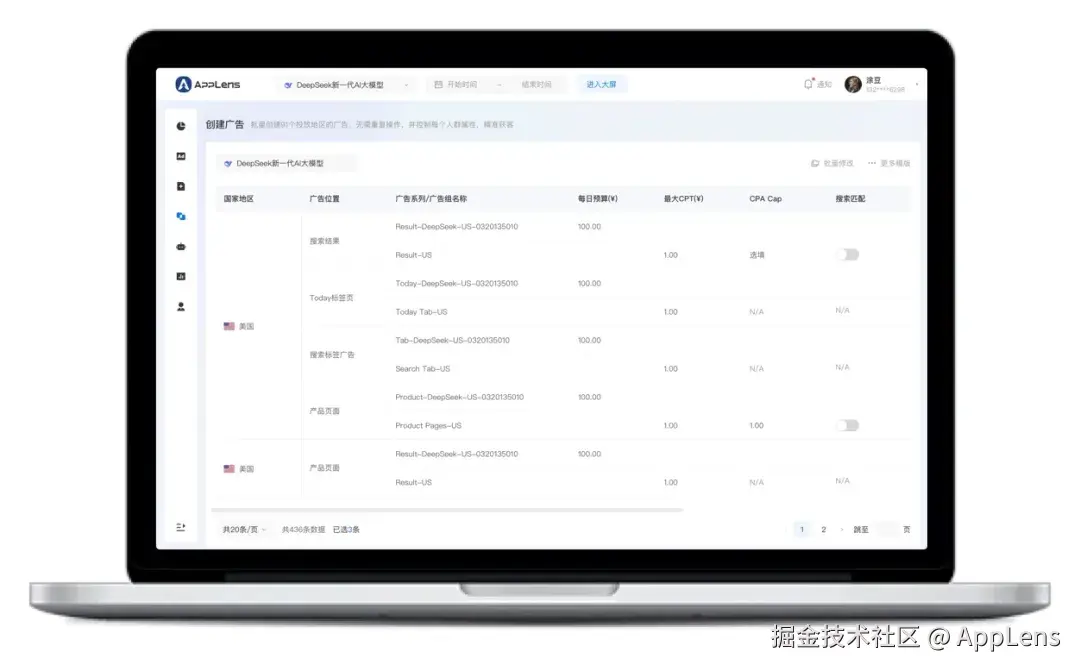
Task: Click the Product Pages-US ad group
Action: (x=428, y=426)
